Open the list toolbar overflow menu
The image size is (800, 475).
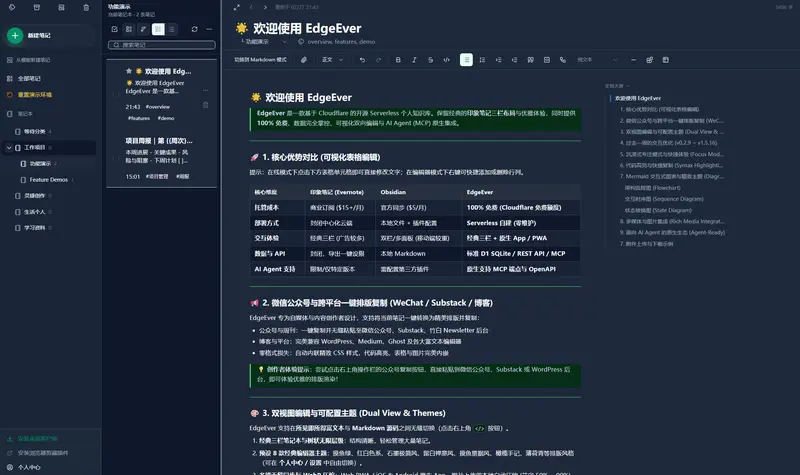(209, 29)
